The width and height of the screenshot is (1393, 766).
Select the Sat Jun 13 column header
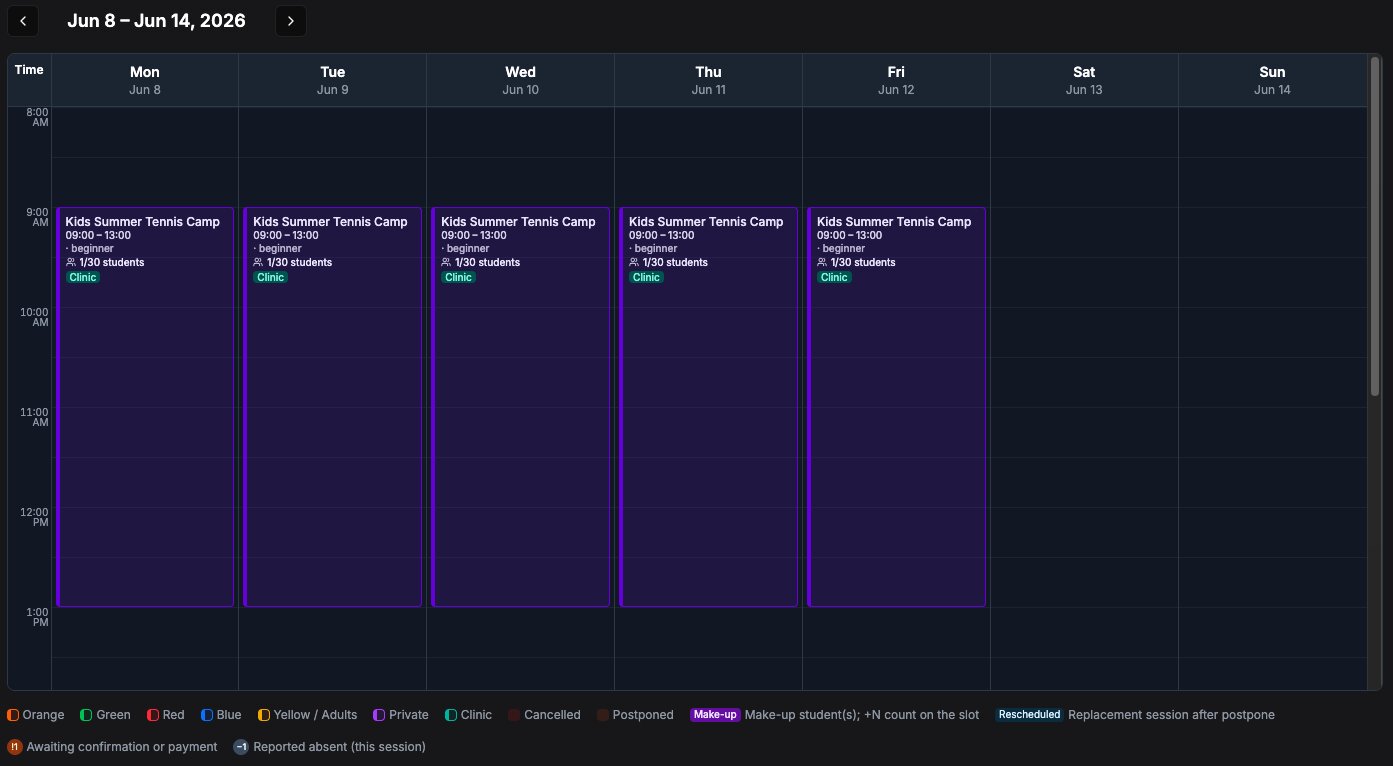(x=1084, y=80)
